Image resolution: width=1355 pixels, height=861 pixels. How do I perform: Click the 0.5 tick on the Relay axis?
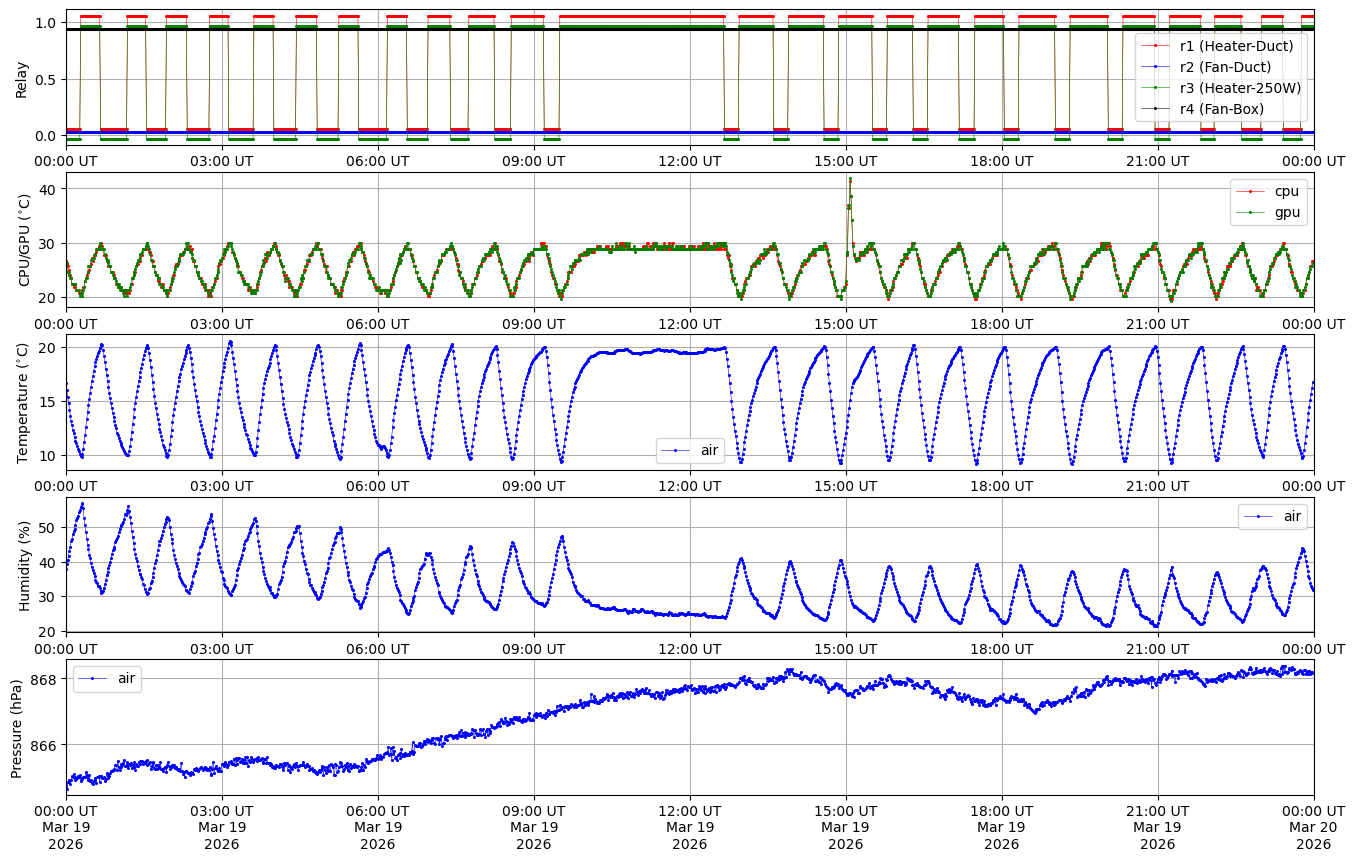pos(46,79)
